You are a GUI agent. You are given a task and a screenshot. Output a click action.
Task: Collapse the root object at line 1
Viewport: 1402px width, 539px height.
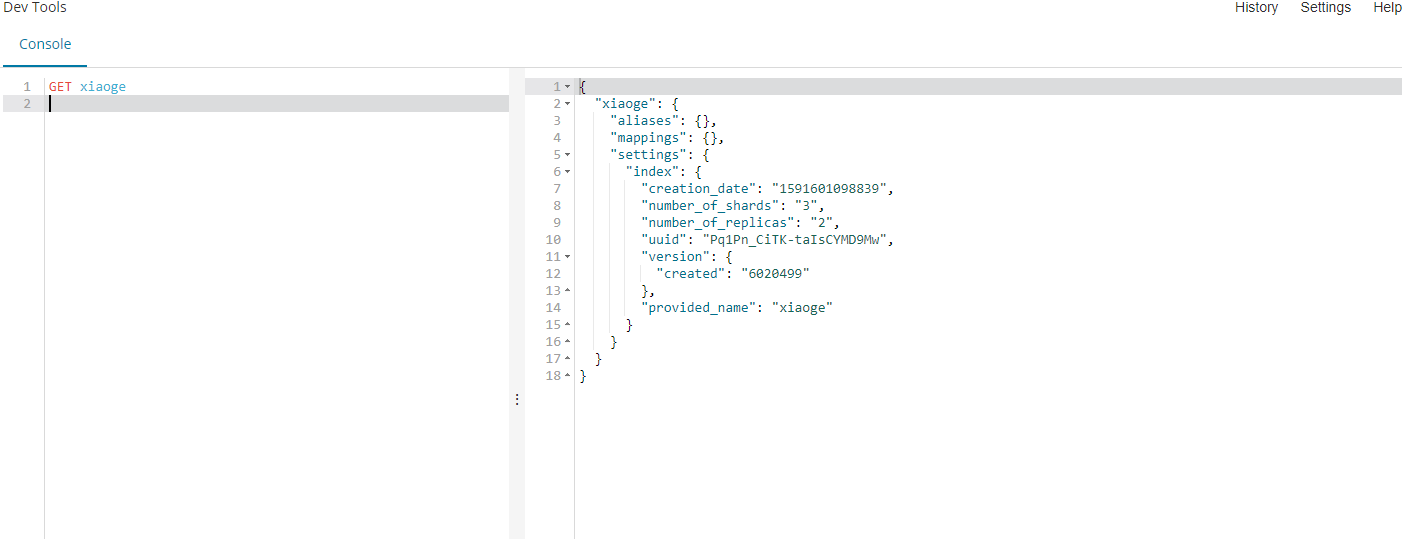point(568,87)
